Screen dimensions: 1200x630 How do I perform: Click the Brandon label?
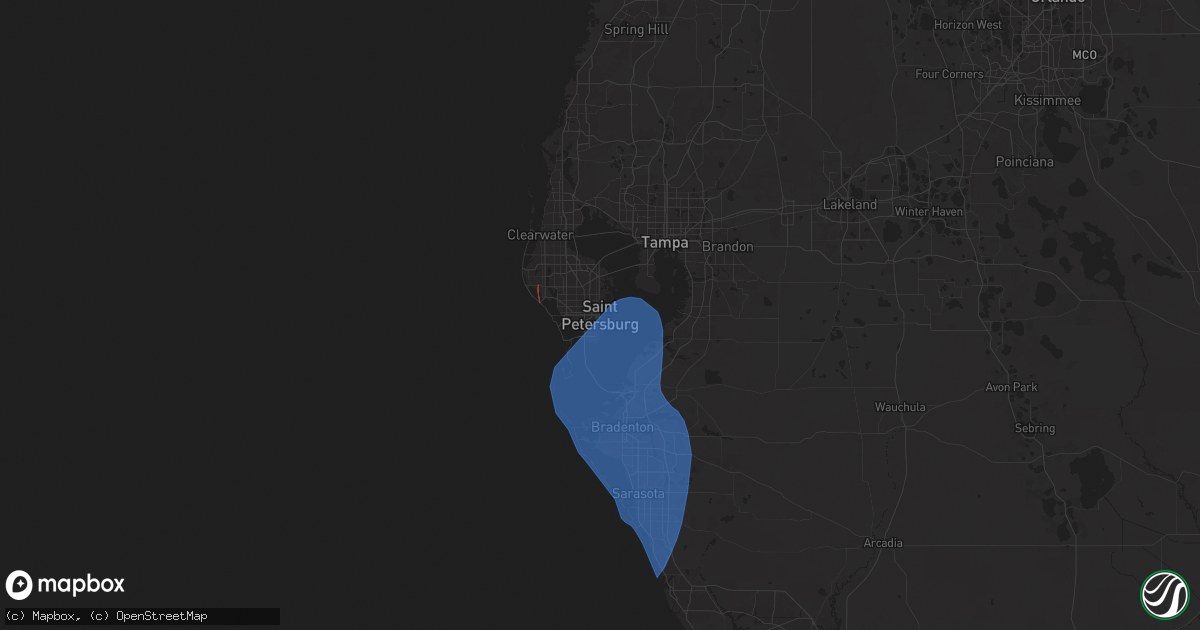(x=727, y=246)
